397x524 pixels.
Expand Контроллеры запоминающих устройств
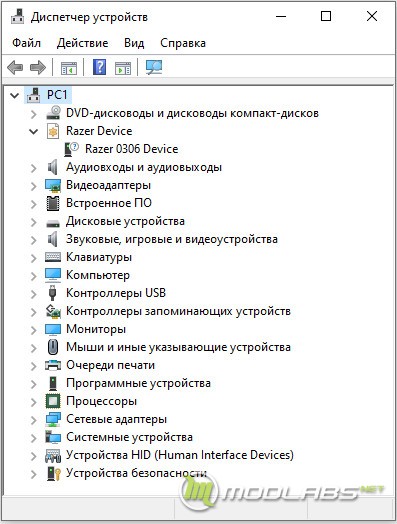33,312
